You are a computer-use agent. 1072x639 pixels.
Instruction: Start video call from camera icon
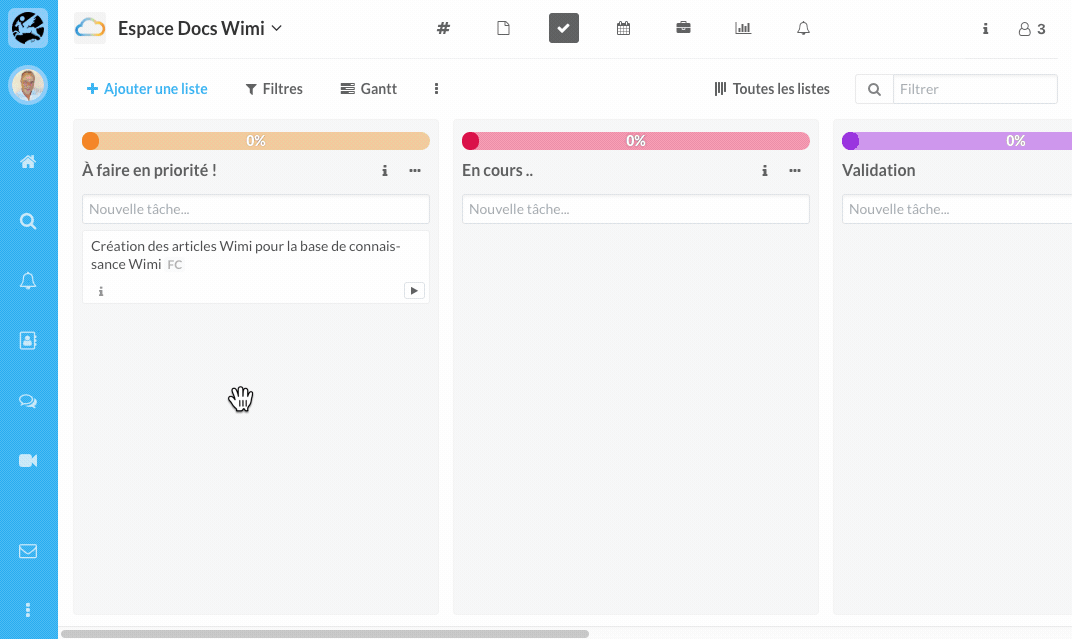coord(28,460)
